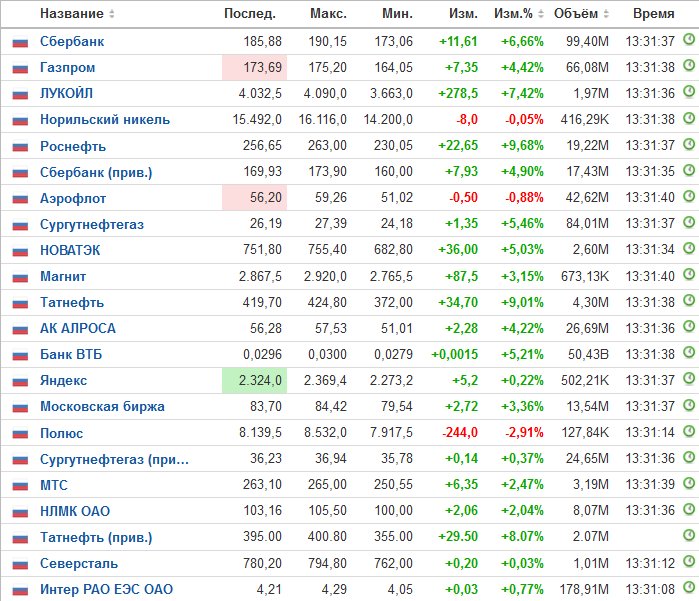
Task: Open the Газпром stock link
Action: [67, 67]
